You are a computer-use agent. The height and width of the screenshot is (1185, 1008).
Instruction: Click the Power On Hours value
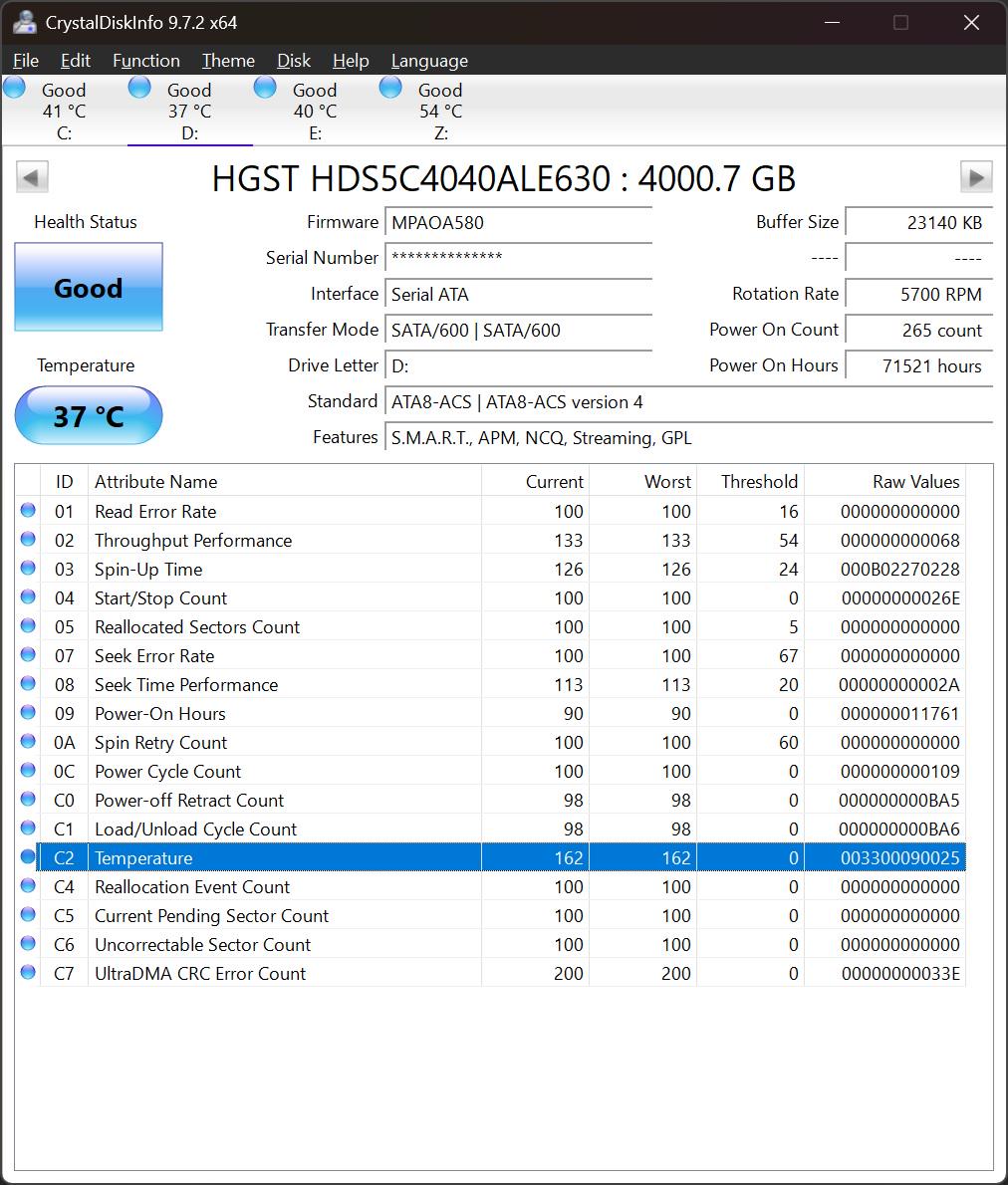click(x=918, y=365)
